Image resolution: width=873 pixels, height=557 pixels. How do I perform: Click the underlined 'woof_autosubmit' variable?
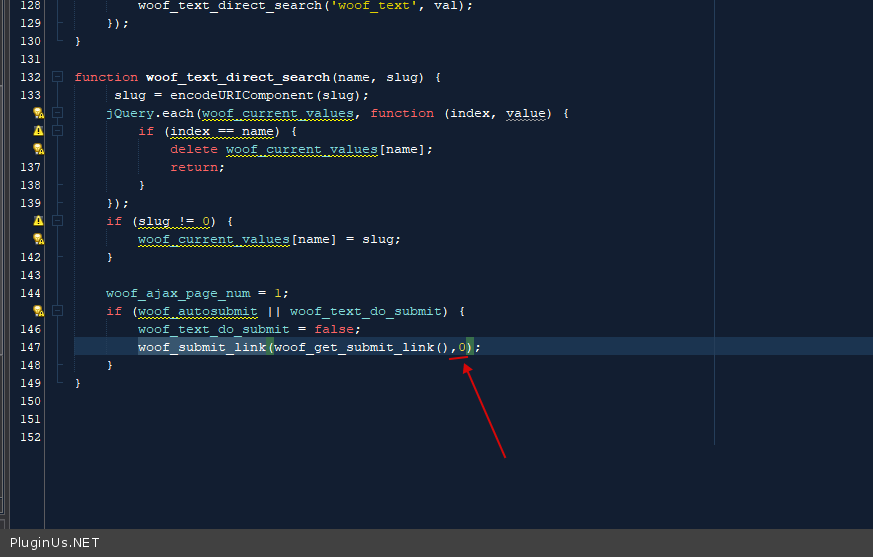pyautogui.click(x=198, y=311)
